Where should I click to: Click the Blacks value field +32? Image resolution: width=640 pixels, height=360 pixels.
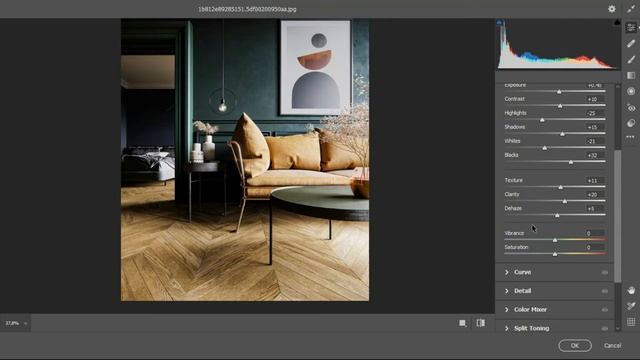pos(595,155)
